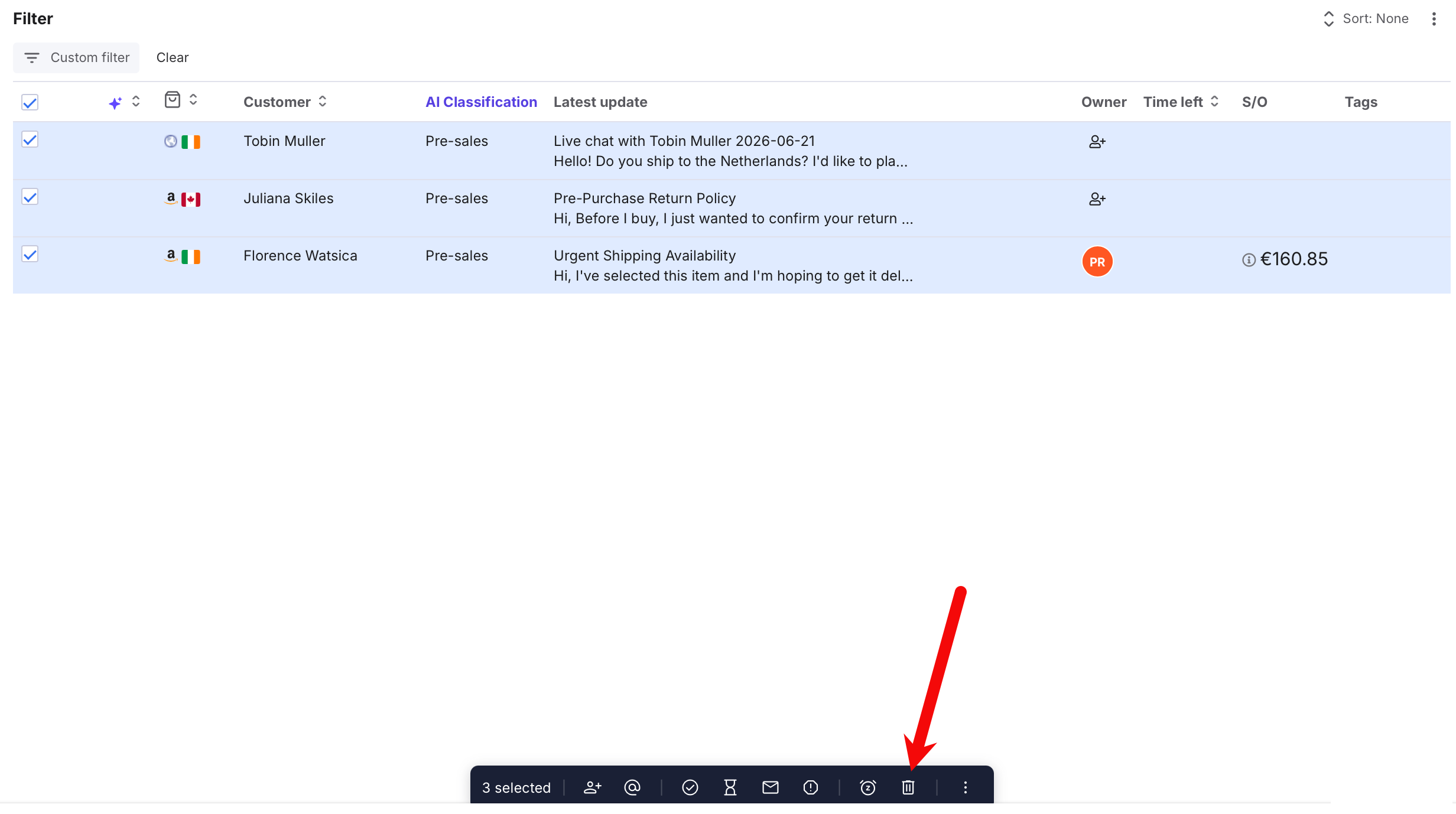Sort by channel column arrows

click(193, 100)
